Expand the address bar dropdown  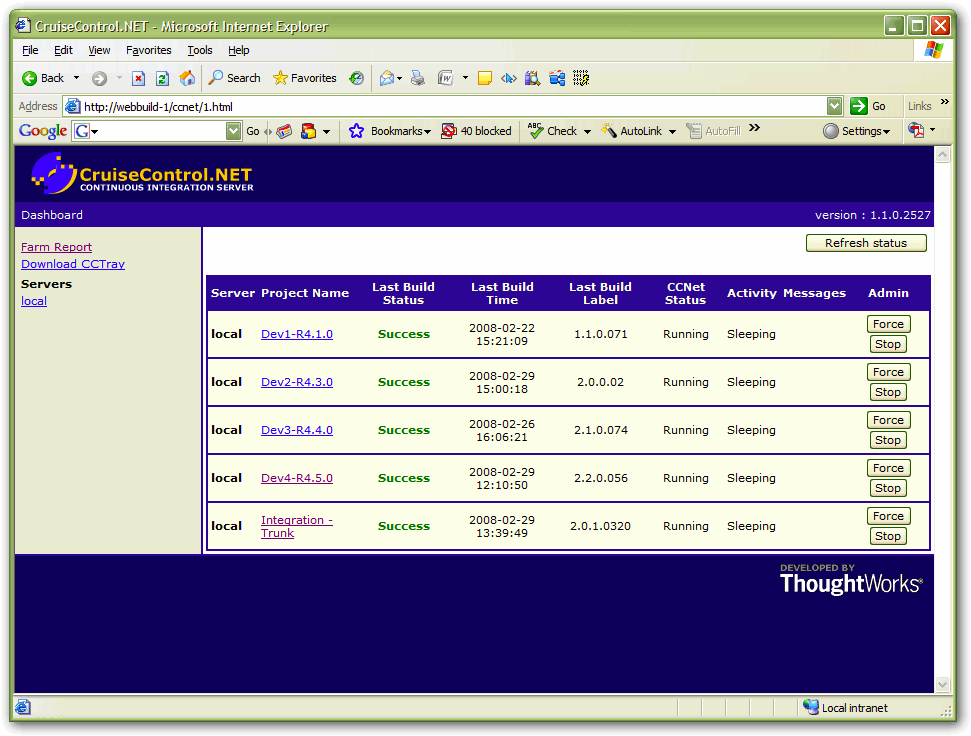tap(834, 106)
